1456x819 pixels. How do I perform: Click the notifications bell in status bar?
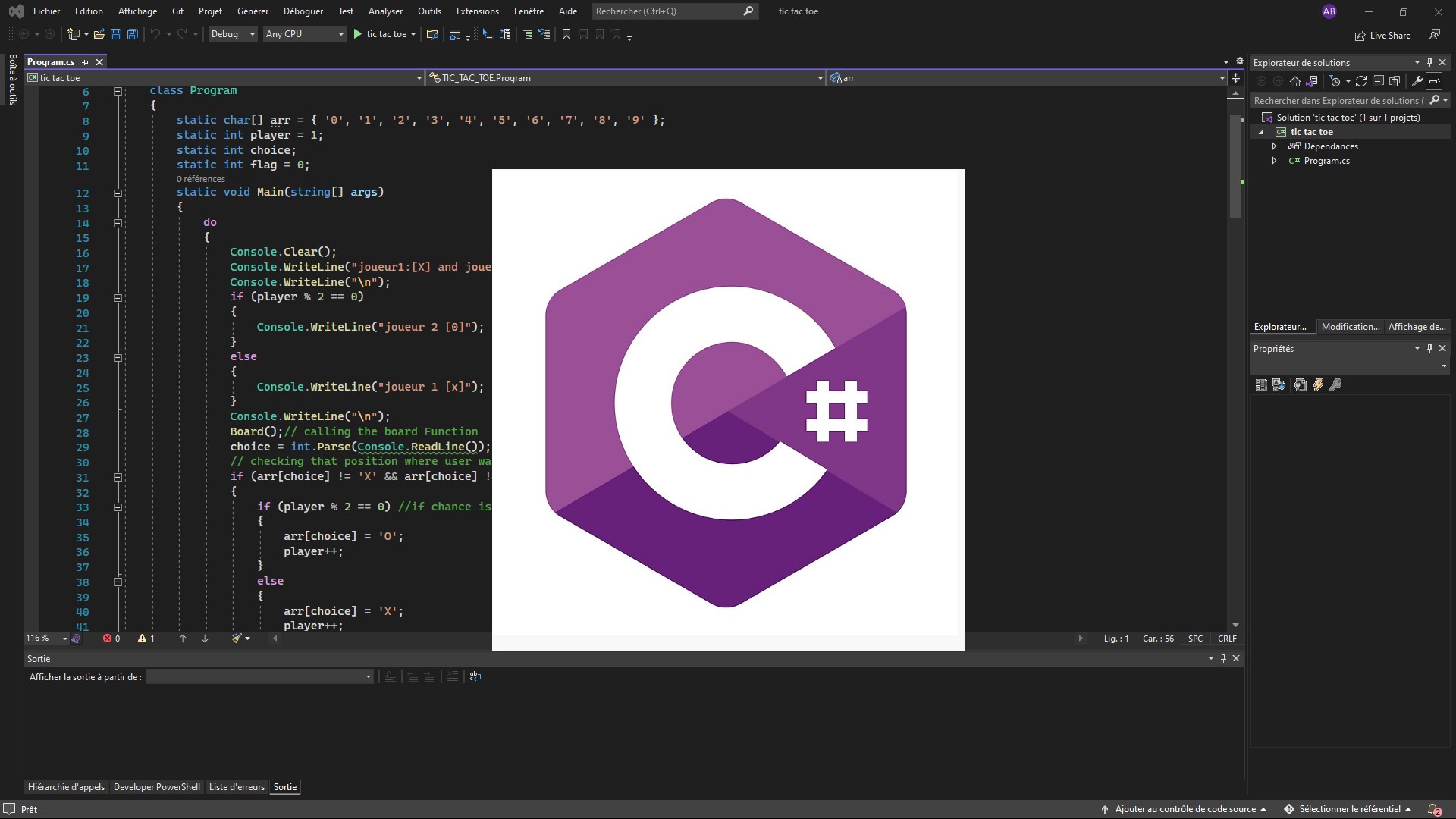[1434, 809]
